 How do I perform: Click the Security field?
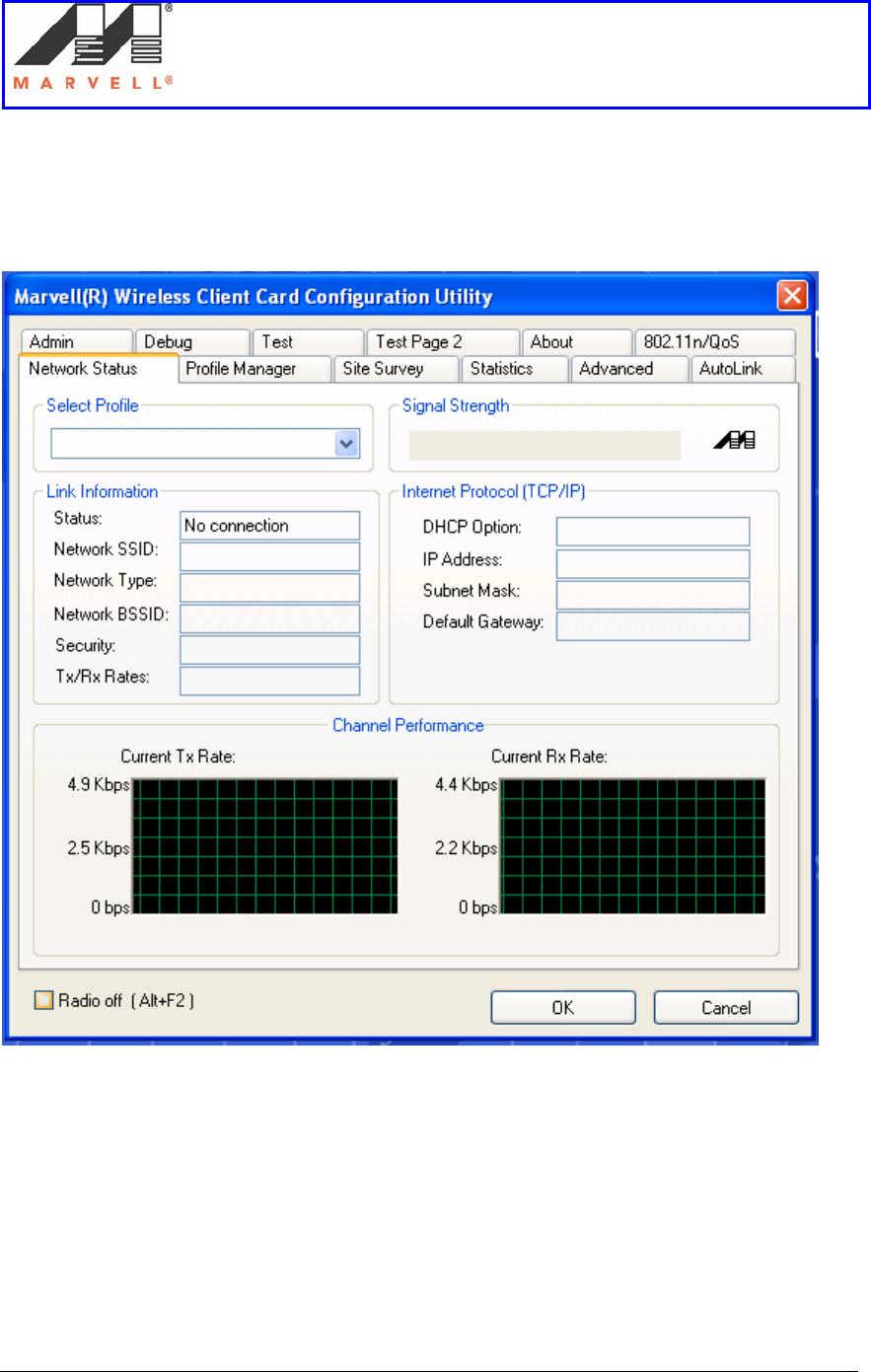click(270, 650)
